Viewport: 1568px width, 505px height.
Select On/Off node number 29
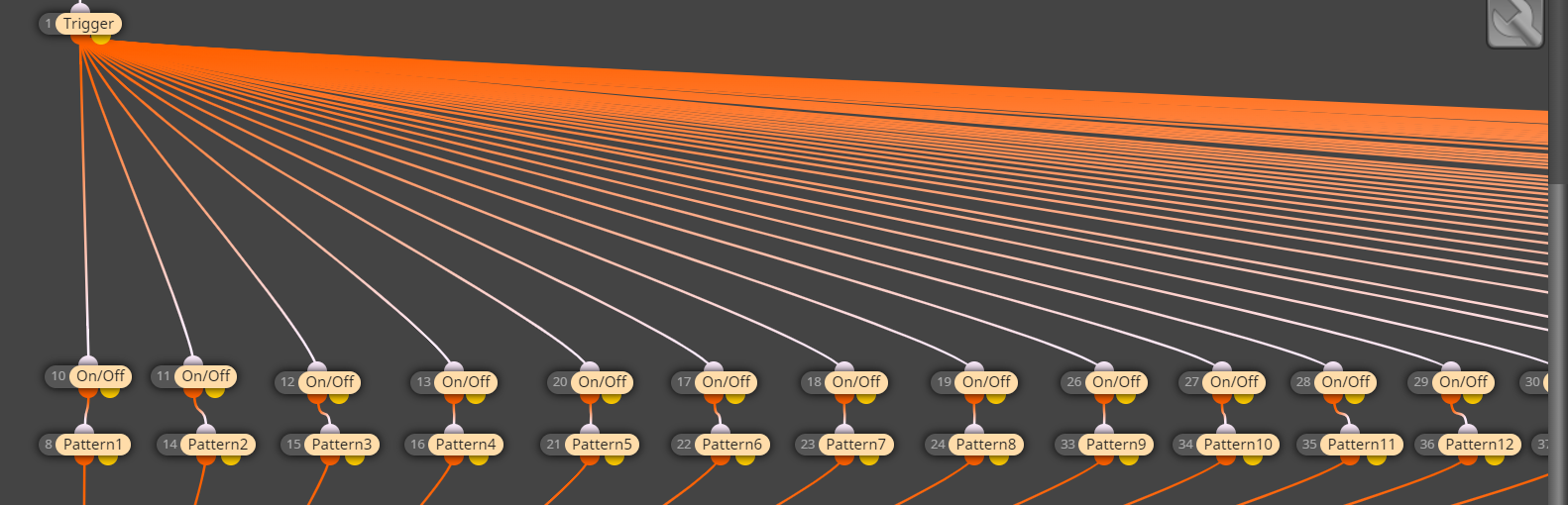(x=1463, y=382)
